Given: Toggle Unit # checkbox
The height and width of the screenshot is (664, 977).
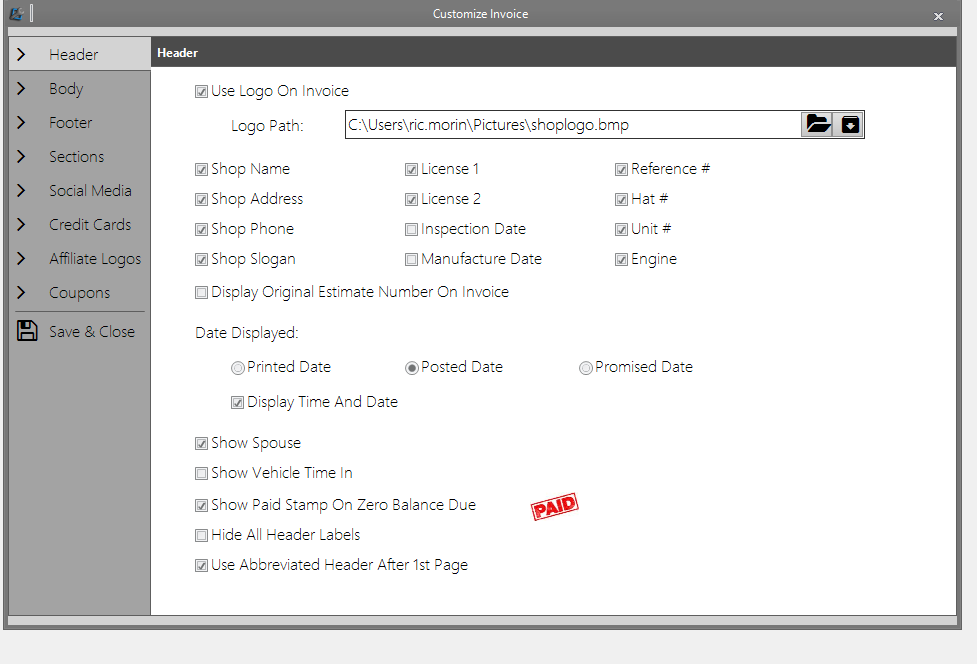Looking at the screenshot, I should (621, 229).
